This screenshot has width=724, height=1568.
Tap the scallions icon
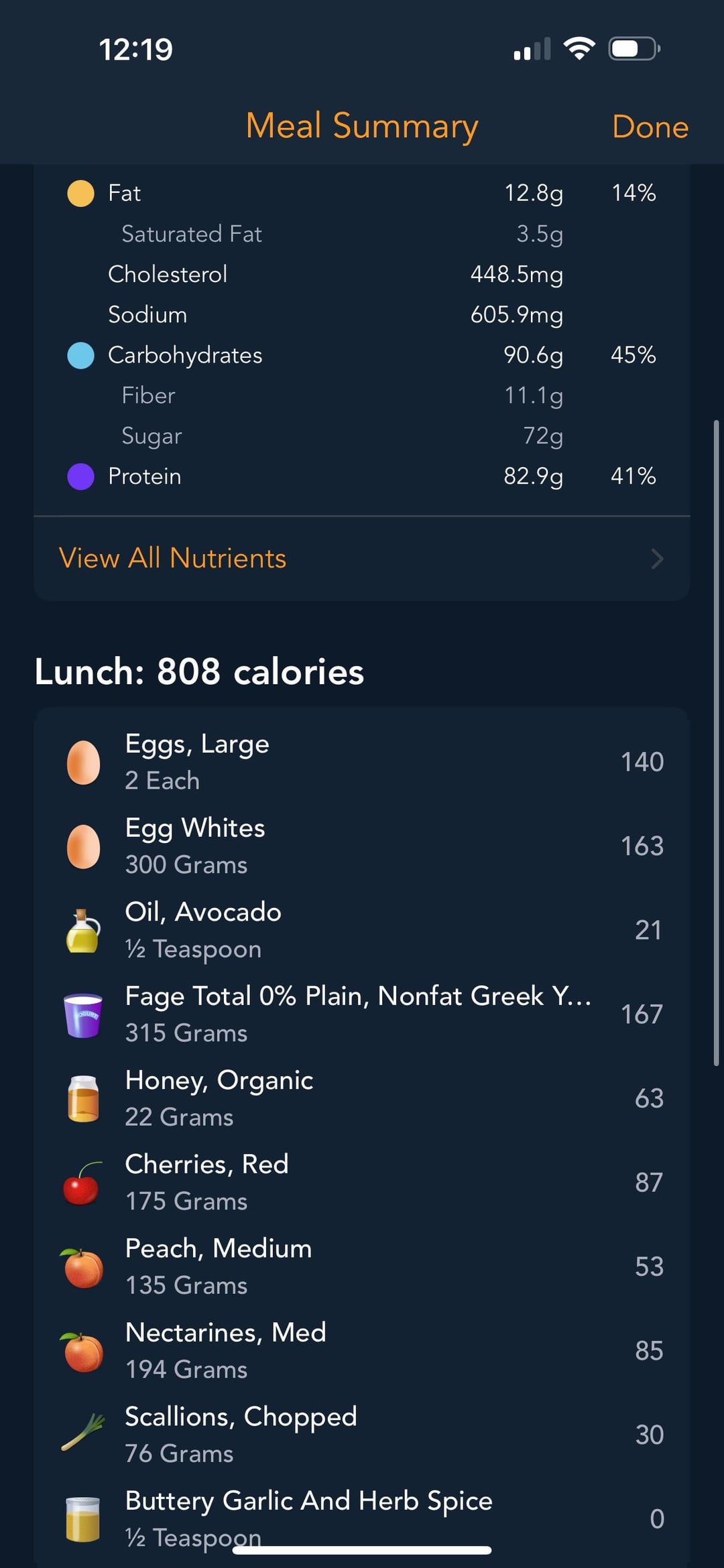[83, 1435]
